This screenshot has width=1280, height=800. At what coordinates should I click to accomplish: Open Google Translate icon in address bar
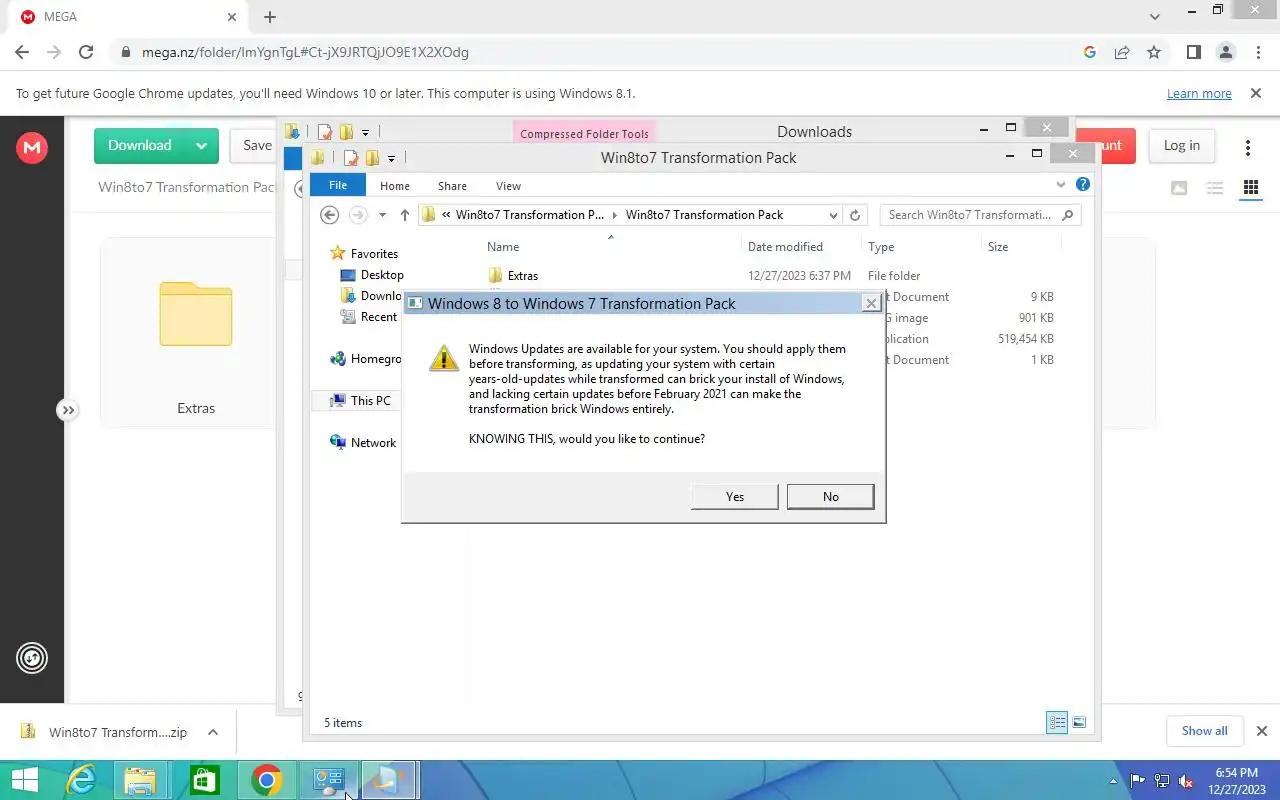coord(1090,52)
